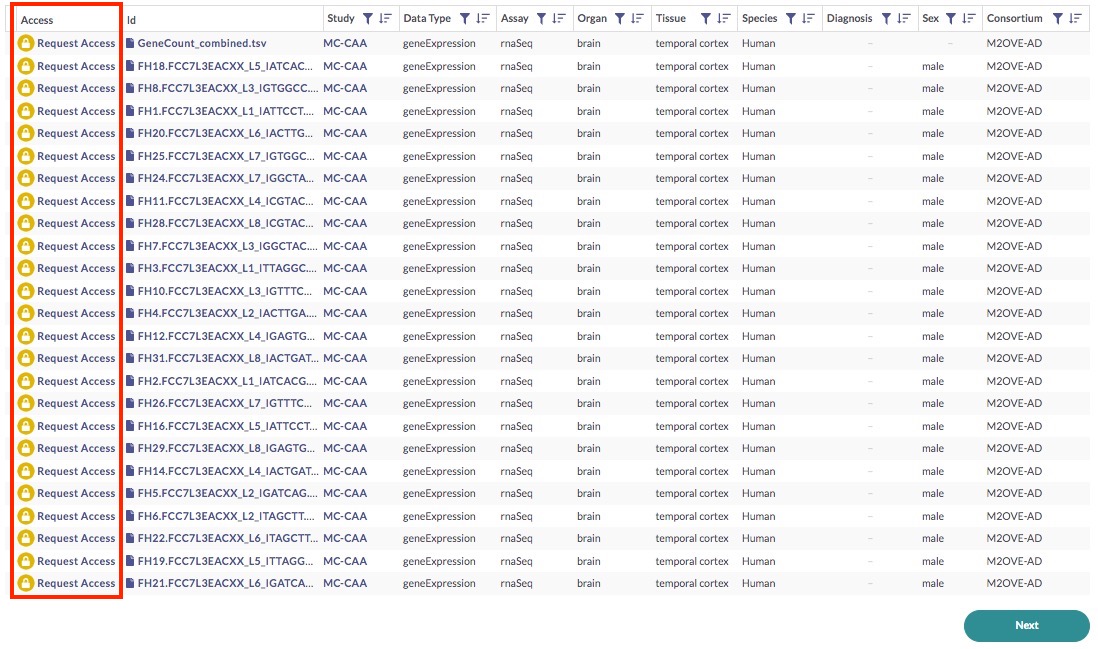Click the Tissue column sort icon

click(x=724, y=19)
